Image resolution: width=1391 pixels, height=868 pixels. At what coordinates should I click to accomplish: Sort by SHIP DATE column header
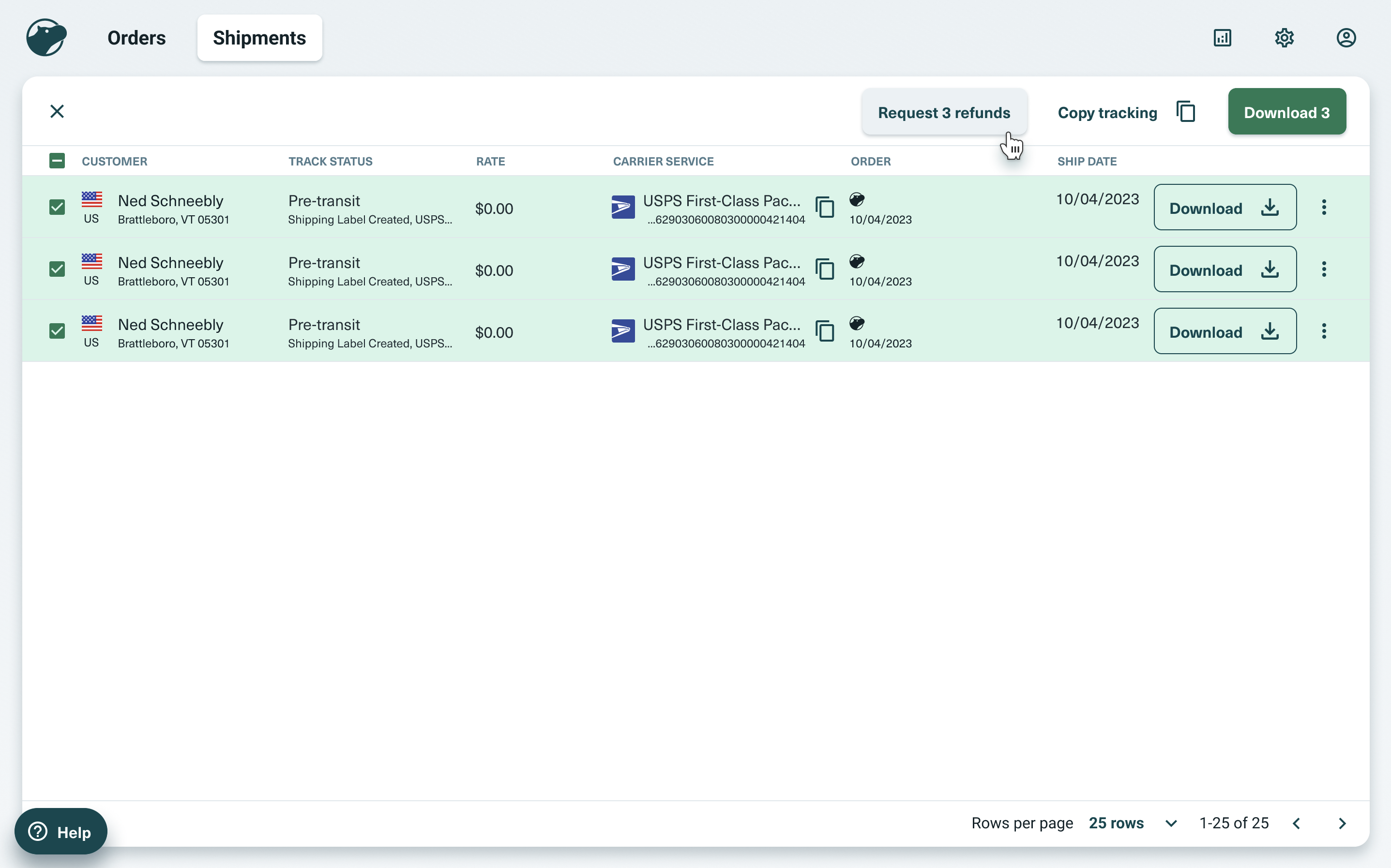click(1087, 161)
